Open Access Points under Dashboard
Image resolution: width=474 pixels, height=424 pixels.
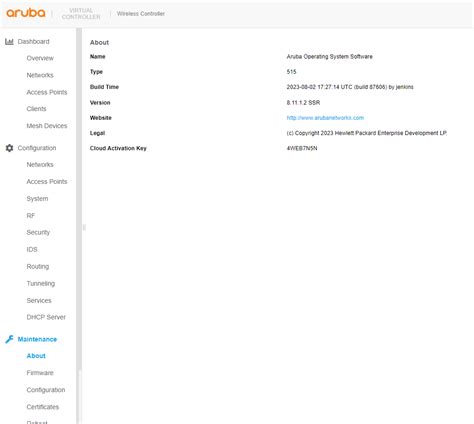tap(47, 92)
